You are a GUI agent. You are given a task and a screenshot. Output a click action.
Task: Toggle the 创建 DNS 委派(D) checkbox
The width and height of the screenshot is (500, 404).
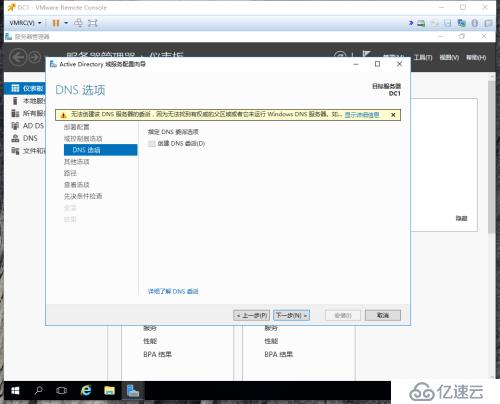coord(152,144)
